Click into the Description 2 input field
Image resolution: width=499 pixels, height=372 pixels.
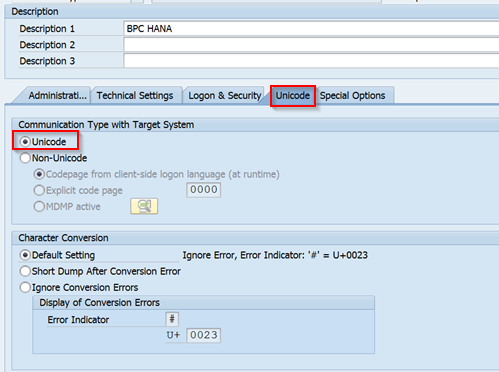pos(311,45)
